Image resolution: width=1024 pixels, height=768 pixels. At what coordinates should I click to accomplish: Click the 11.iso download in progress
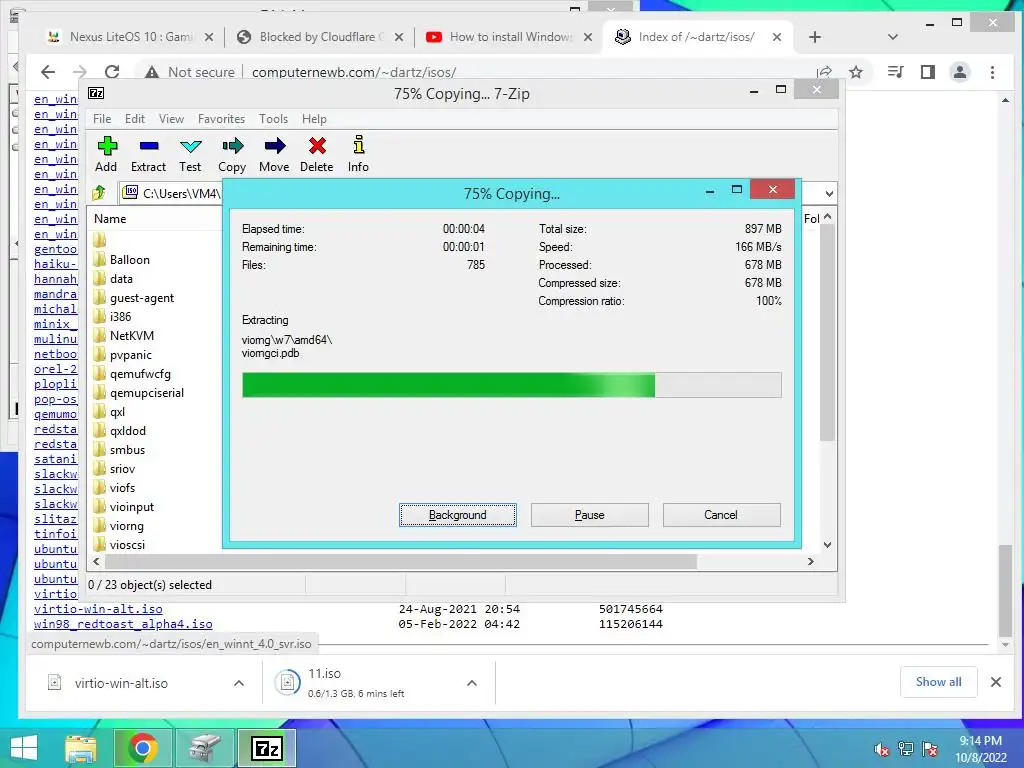point(356,683)
